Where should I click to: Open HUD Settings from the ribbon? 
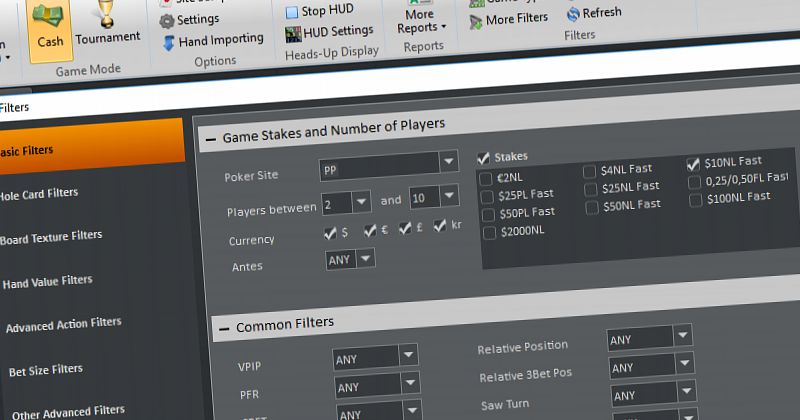point(291,33)
